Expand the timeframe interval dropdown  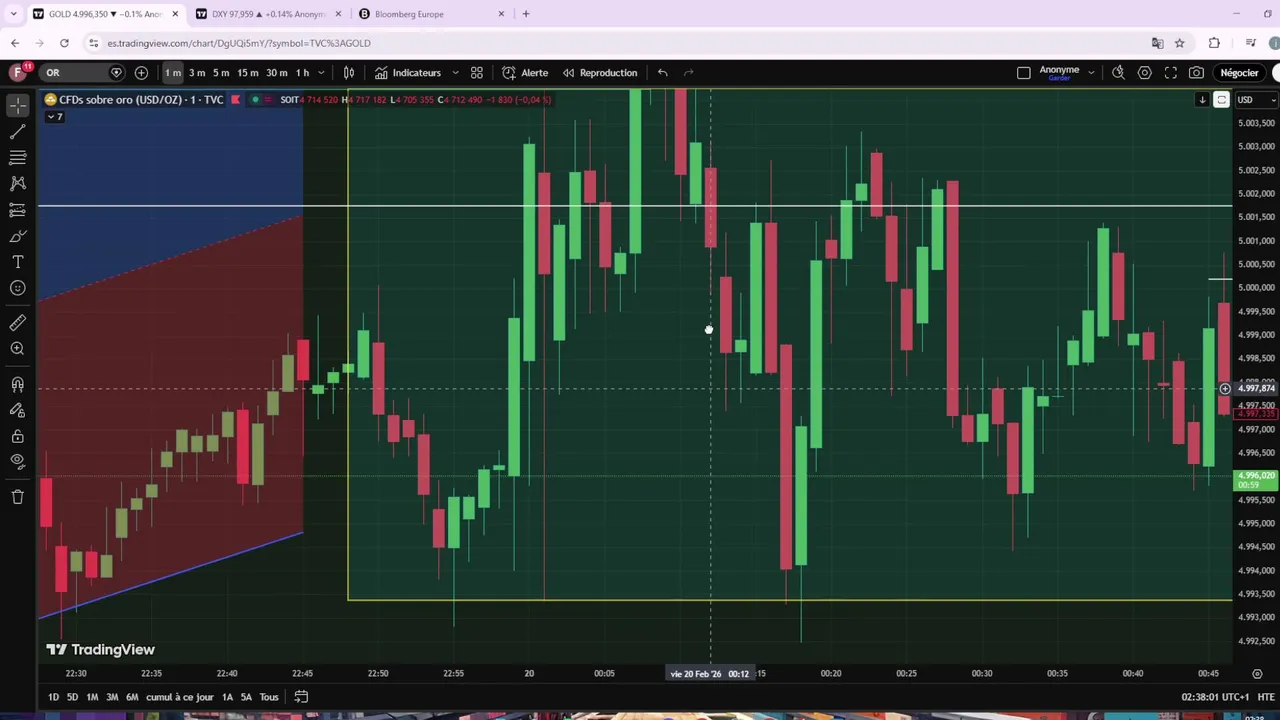pyautogui.click(x=320, y=72)
